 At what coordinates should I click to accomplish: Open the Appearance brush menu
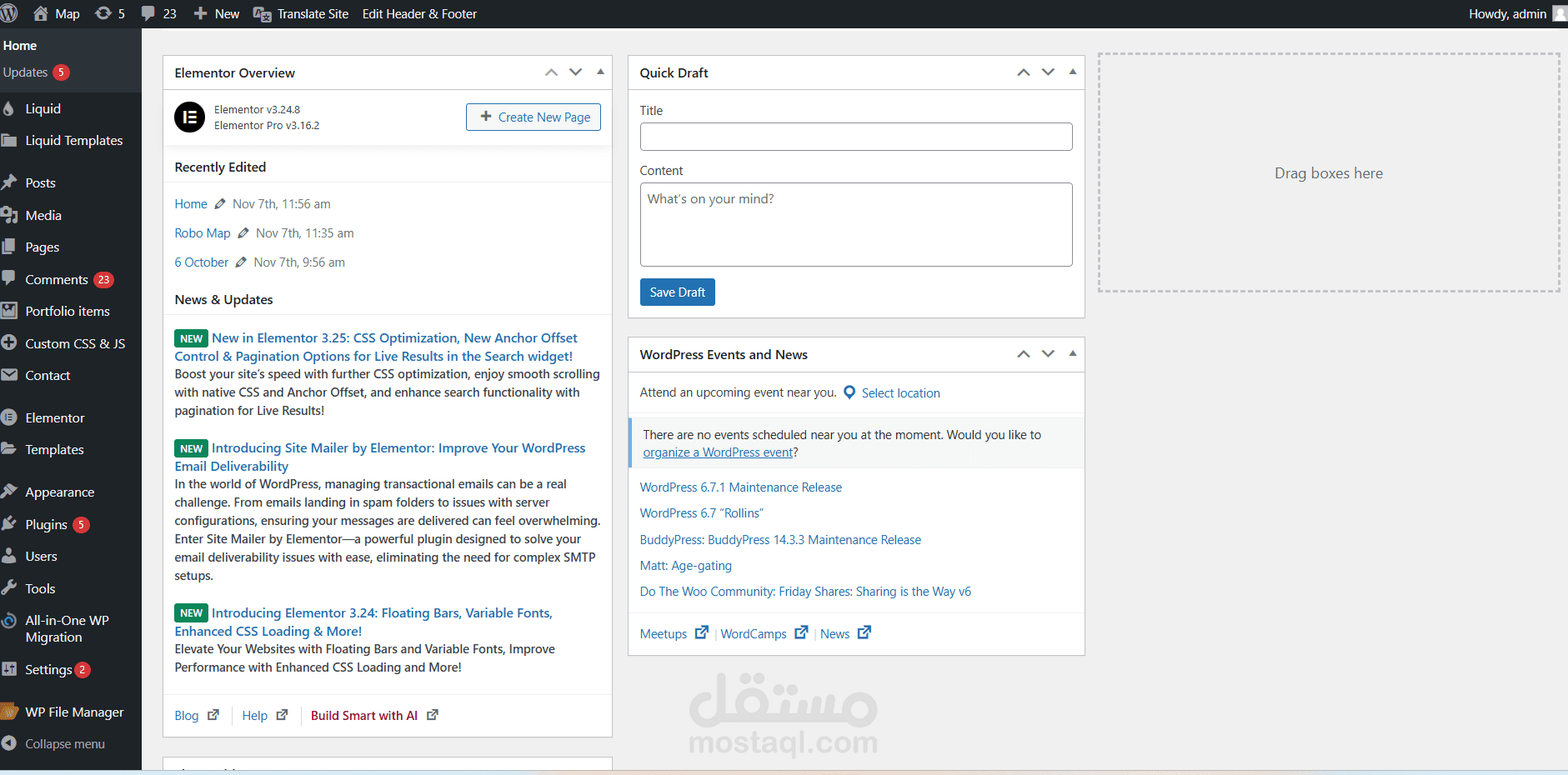pyautogui.click(x=59, y=492)
